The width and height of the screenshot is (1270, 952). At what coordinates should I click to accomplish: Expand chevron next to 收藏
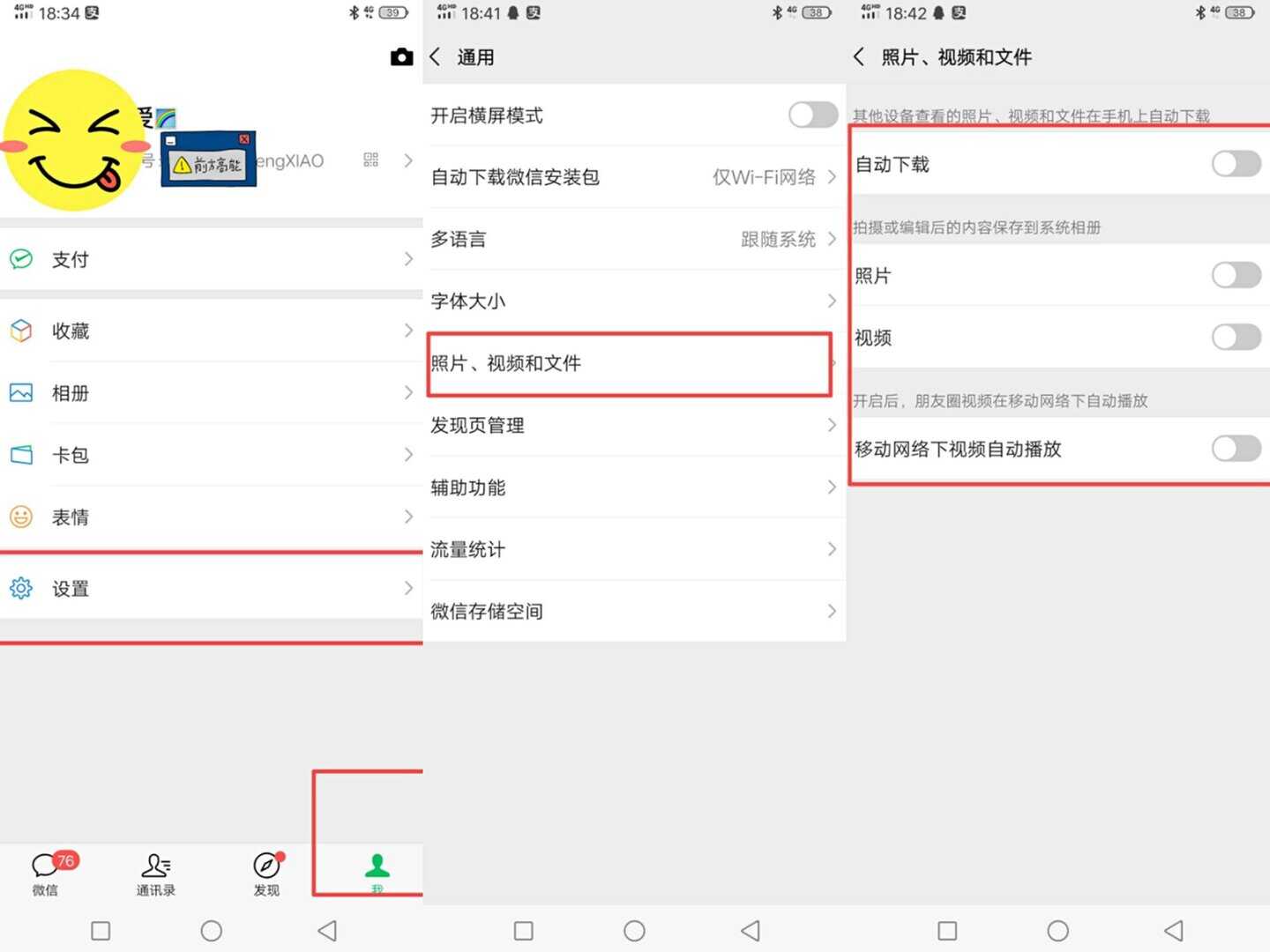pos(408,331)
